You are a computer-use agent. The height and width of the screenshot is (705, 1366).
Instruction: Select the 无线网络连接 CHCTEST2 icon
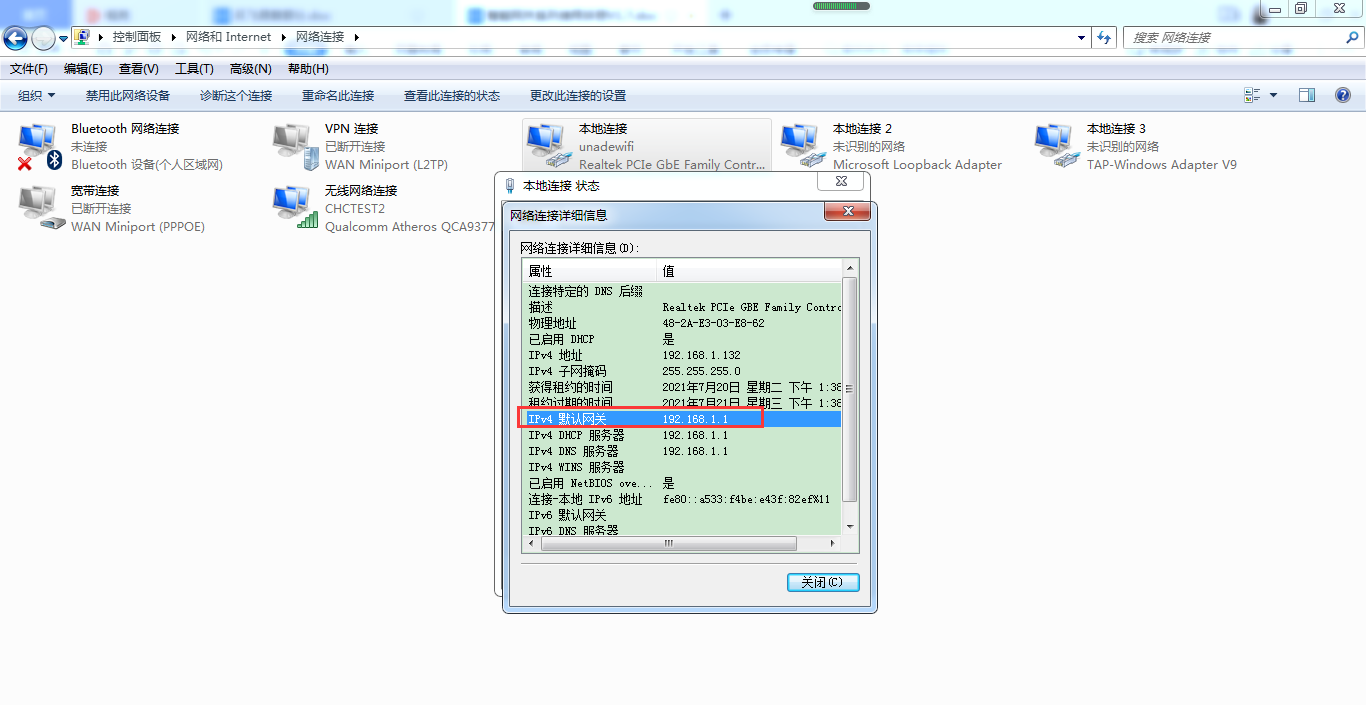[293, 208]
